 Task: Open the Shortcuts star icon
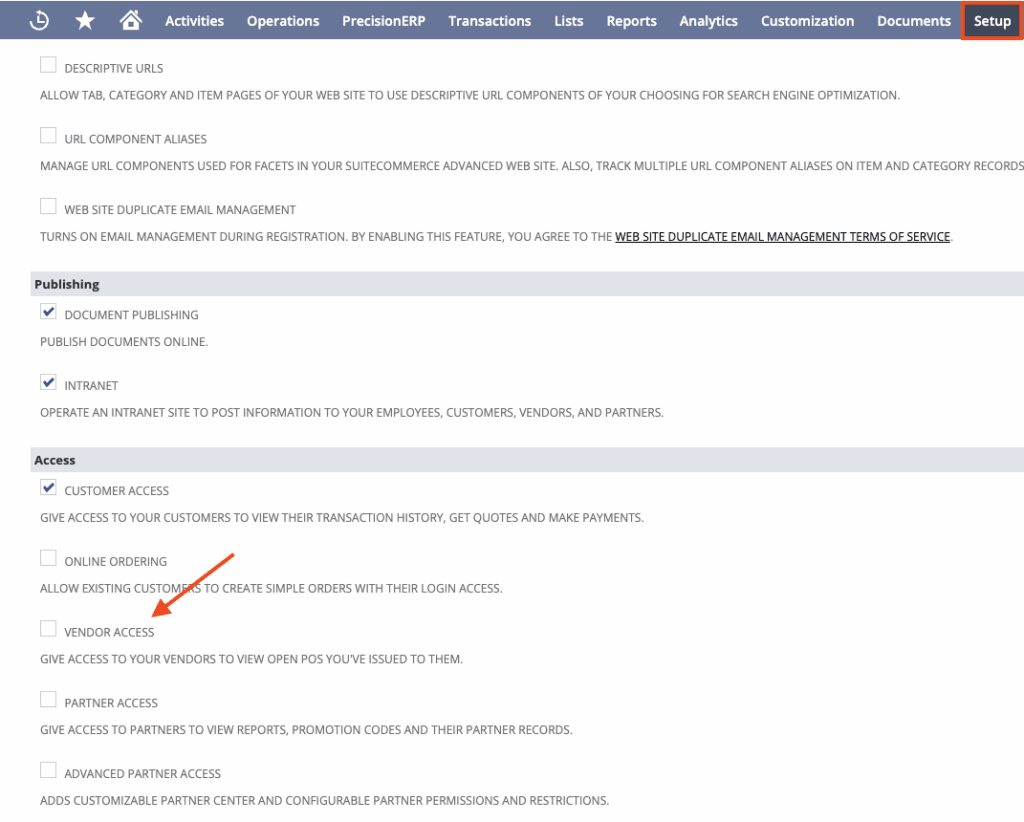click(85, 21)
